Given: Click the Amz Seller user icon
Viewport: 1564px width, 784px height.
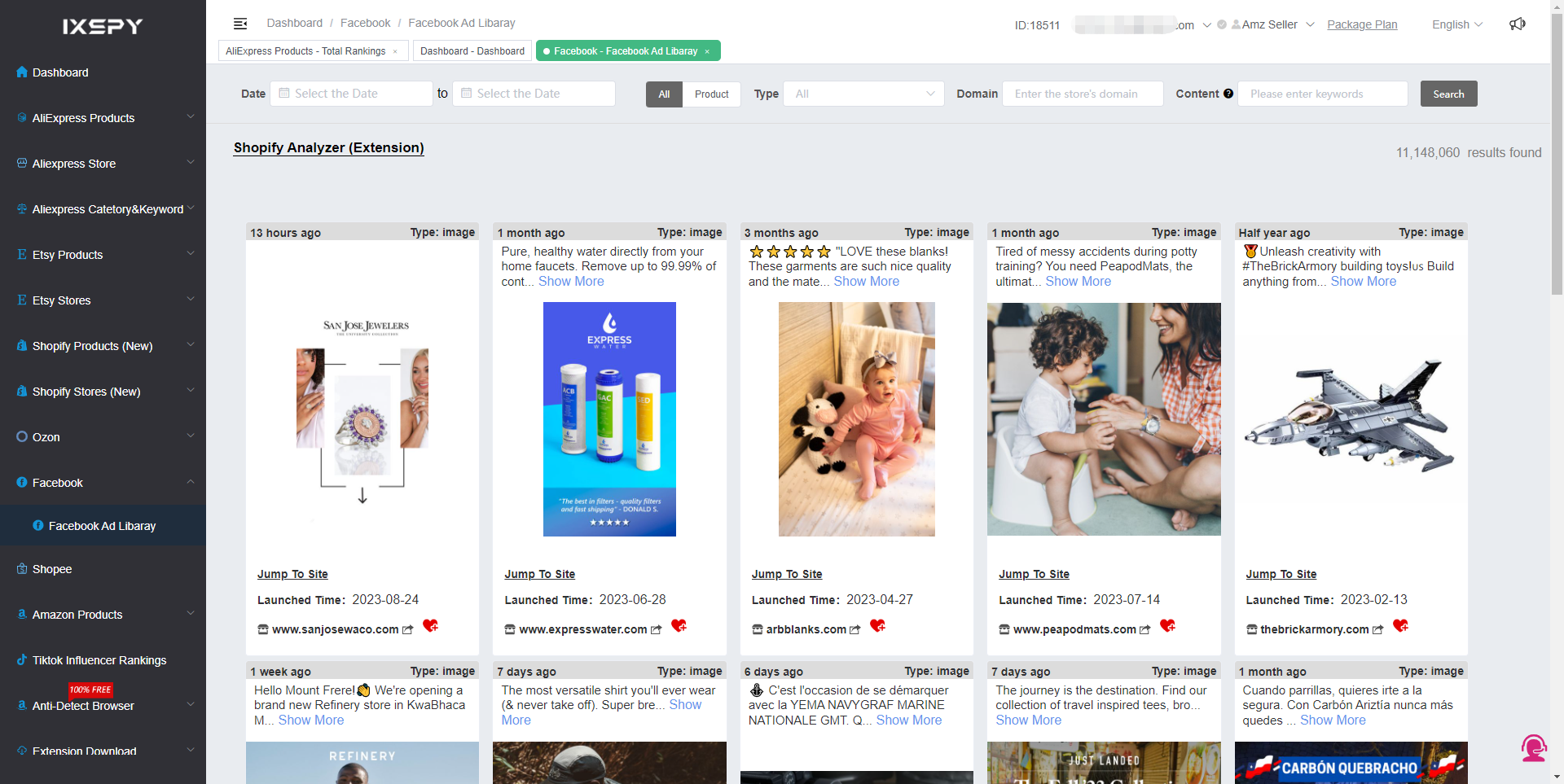Looking at the screenshot, I should coord(1236,24).
